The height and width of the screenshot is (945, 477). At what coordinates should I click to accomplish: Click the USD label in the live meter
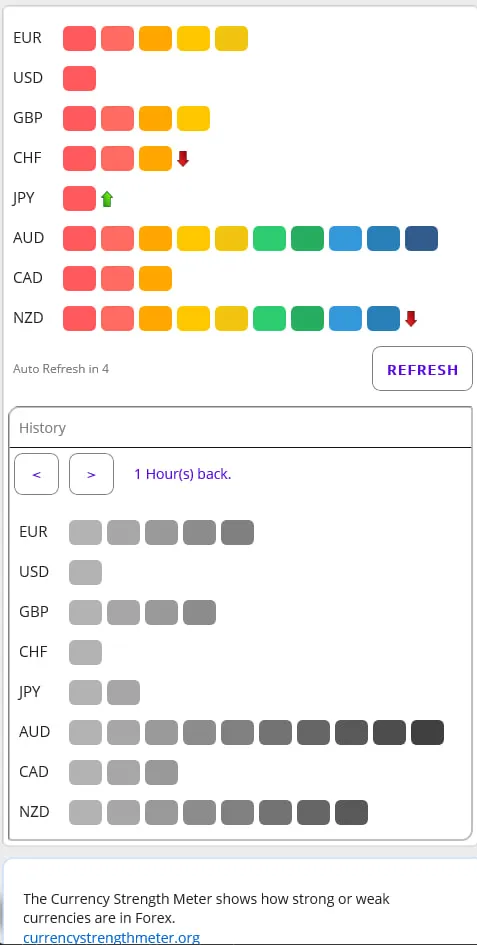coord(28,78)
